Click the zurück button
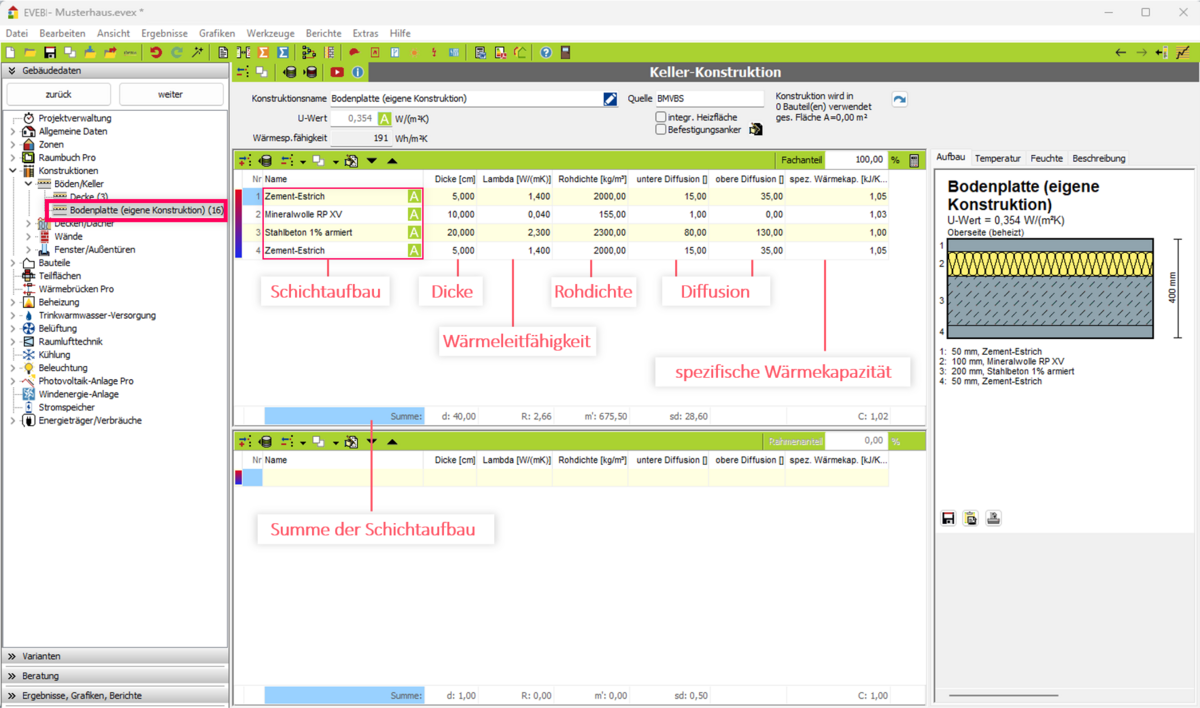The height and width of the screenshot is (708, 1200). coord(59,94)
